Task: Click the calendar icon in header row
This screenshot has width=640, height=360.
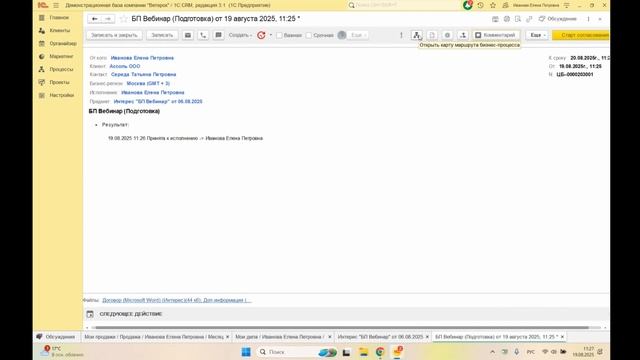Action: (x=495, y=19)
